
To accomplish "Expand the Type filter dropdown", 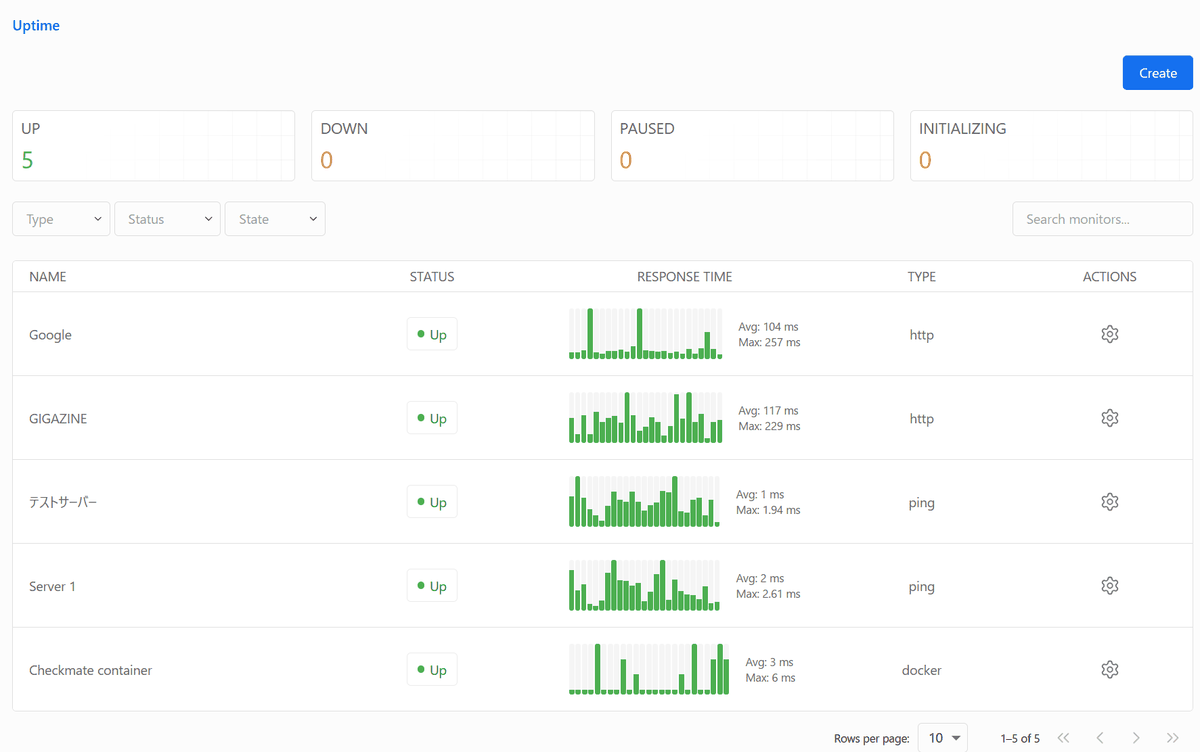I will click(x=61, y=219).
